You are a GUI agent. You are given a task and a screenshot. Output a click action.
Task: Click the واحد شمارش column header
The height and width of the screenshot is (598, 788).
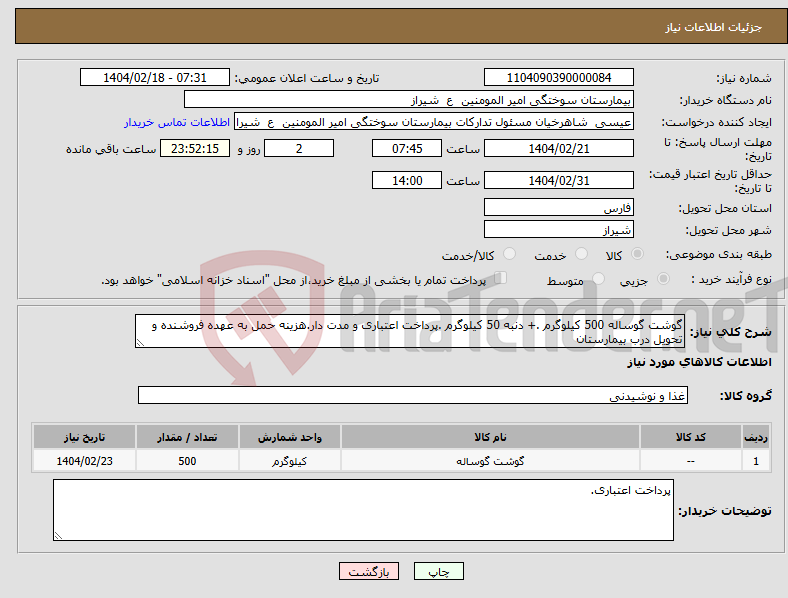290,437
